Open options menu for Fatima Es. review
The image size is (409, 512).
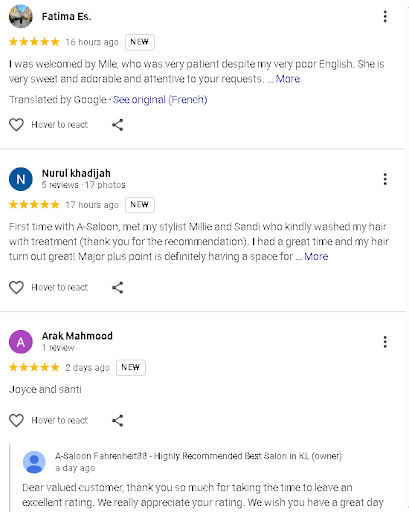385,16
